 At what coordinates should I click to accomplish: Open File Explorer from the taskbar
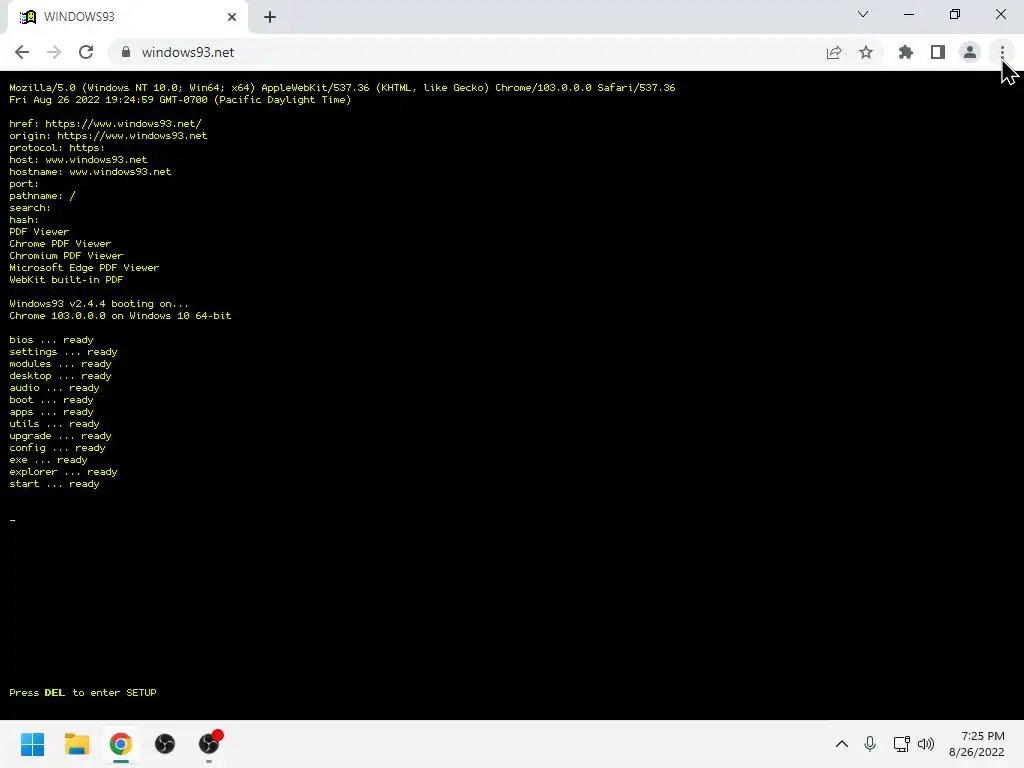(77, 744)
